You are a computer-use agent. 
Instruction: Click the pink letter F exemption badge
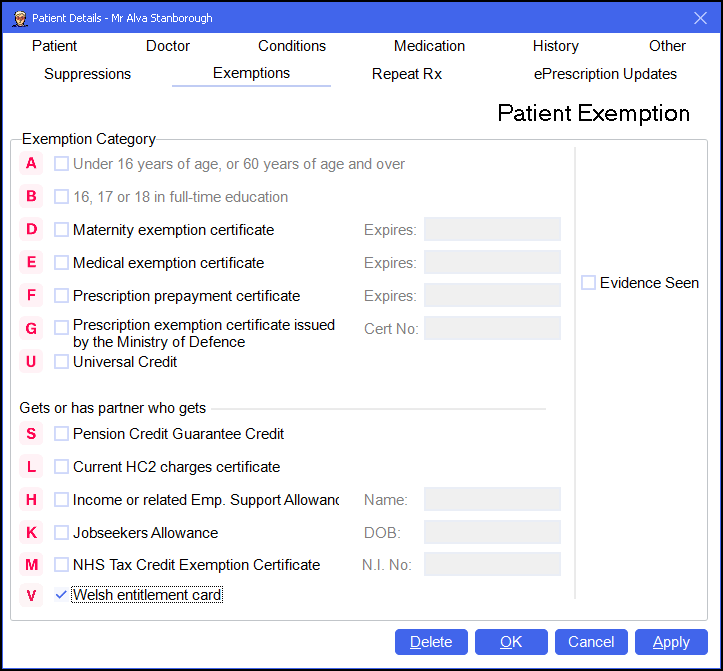click(x=32, y=296)
